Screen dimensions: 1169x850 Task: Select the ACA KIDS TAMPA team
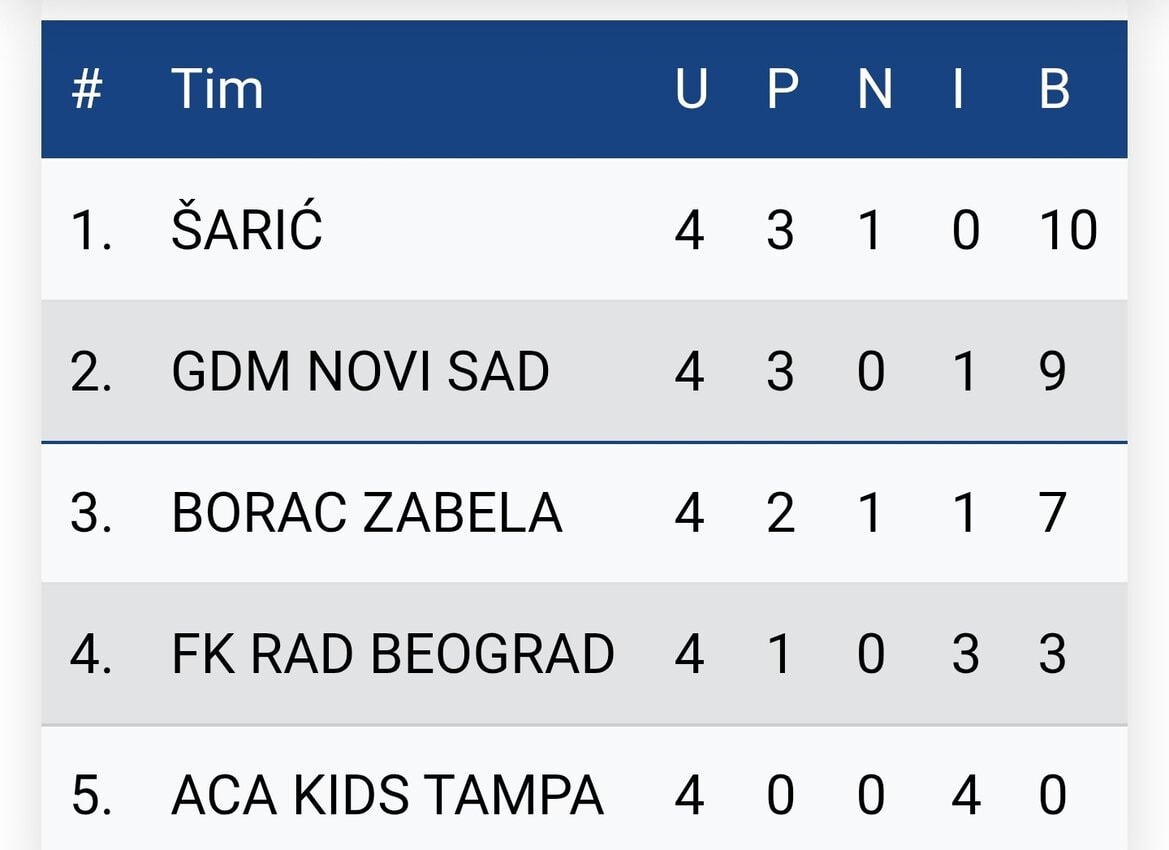[x=387, y=795]
